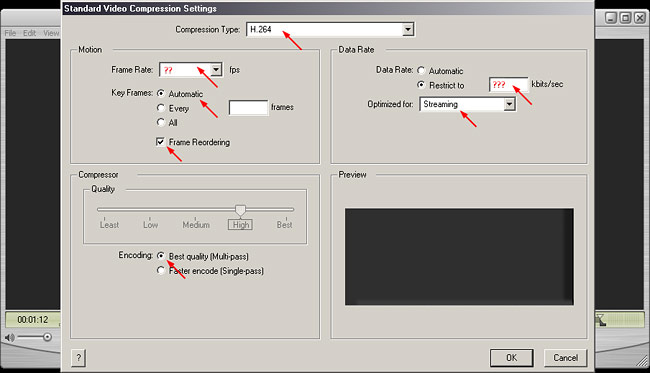Screen dimensions: 650x373
Task: Expand the Frame Rate dropdown arrow
Action: 216,70
